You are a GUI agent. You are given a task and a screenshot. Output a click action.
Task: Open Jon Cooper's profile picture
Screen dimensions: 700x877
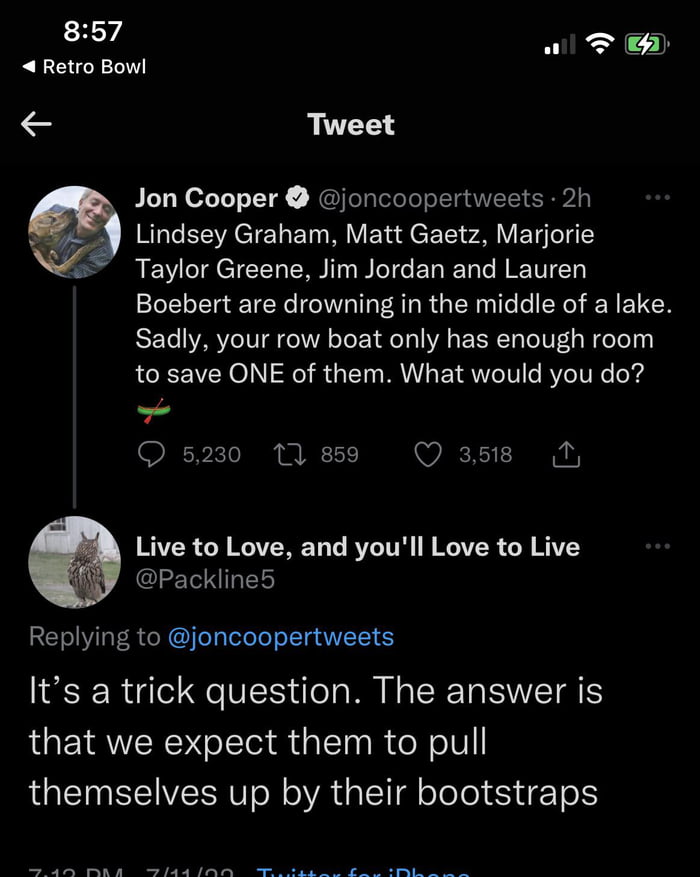[74, 232]
